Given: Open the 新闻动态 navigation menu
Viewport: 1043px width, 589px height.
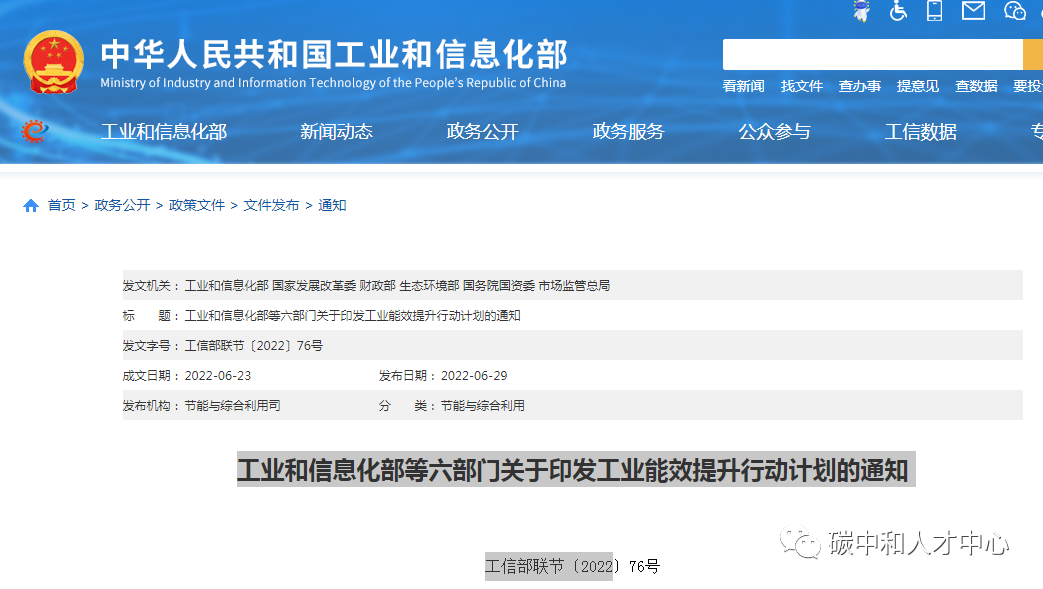Looking at the screenshot, I should tap(335, 131).
